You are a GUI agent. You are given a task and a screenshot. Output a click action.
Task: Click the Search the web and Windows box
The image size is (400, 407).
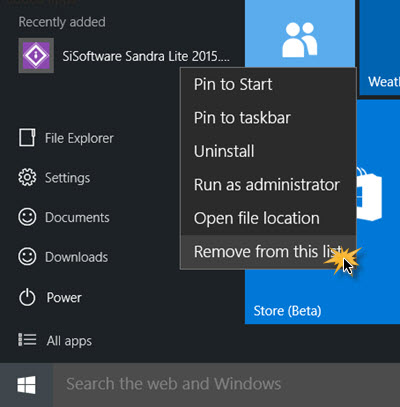[227, 385]
